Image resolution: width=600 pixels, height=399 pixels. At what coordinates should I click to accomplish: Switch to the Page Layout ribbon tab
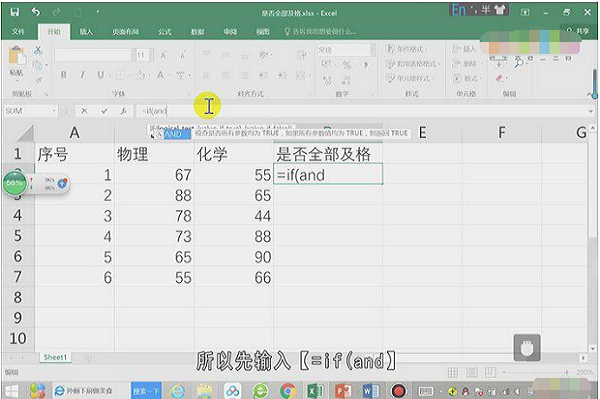point(126,32)
